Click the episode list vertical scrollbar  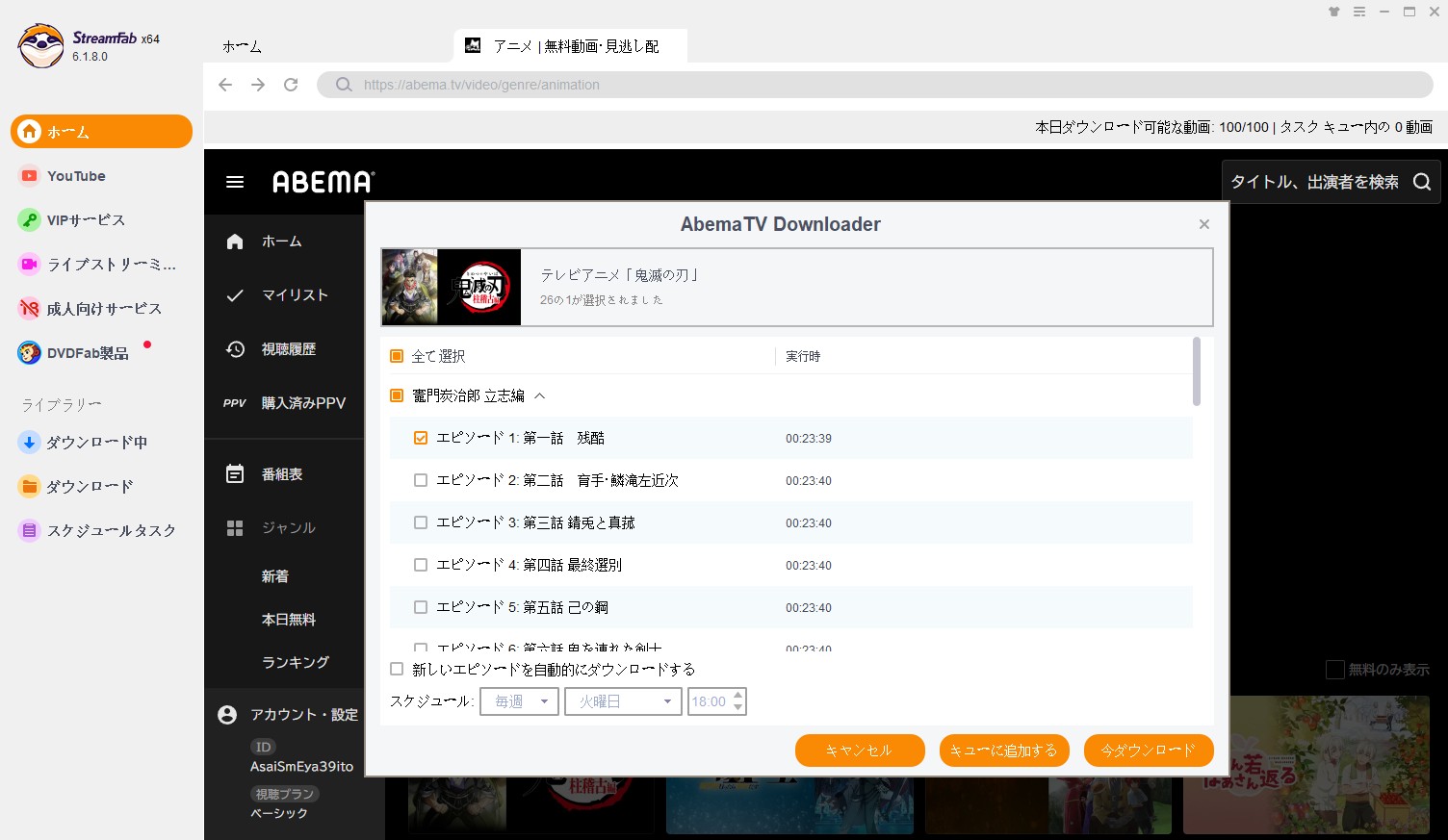1197,371
